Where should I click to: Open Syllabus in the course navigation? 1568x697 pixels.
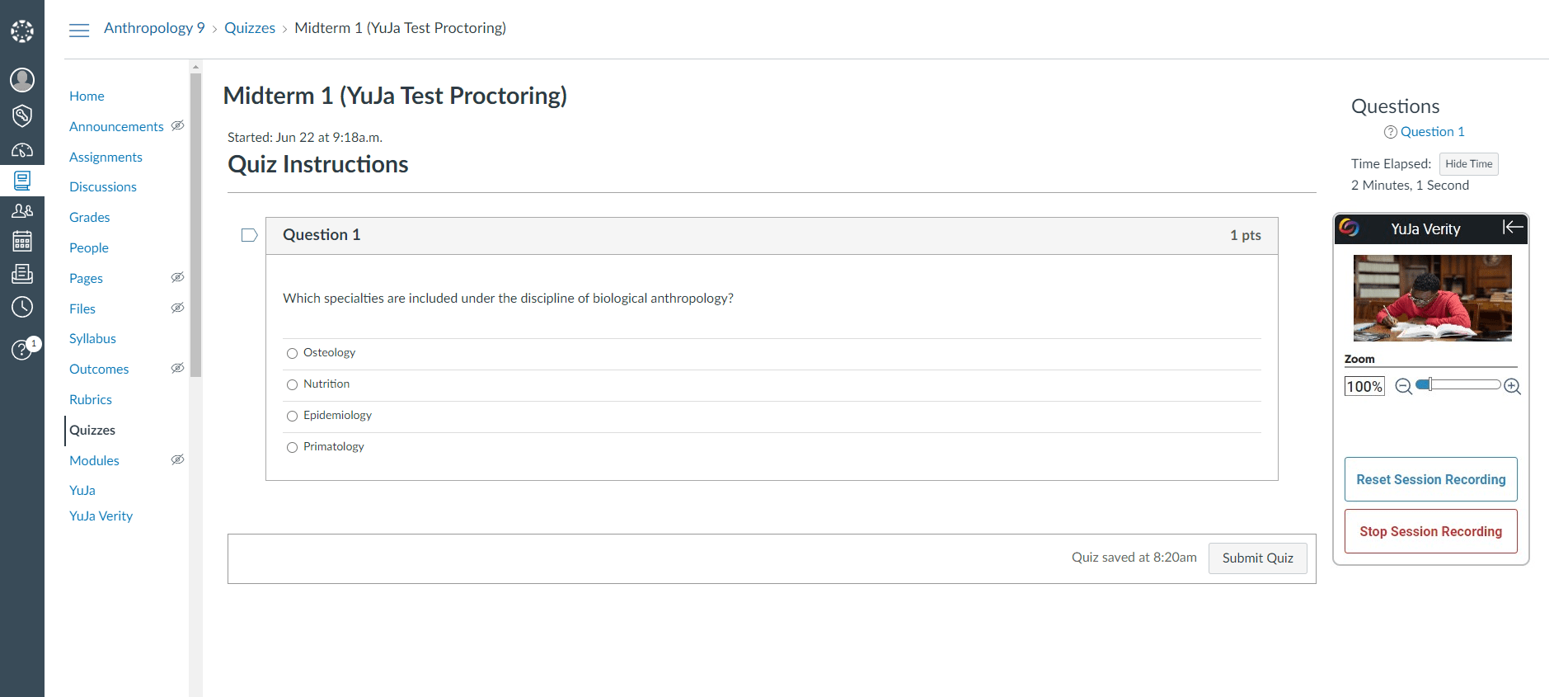click(x=92, y=338)
